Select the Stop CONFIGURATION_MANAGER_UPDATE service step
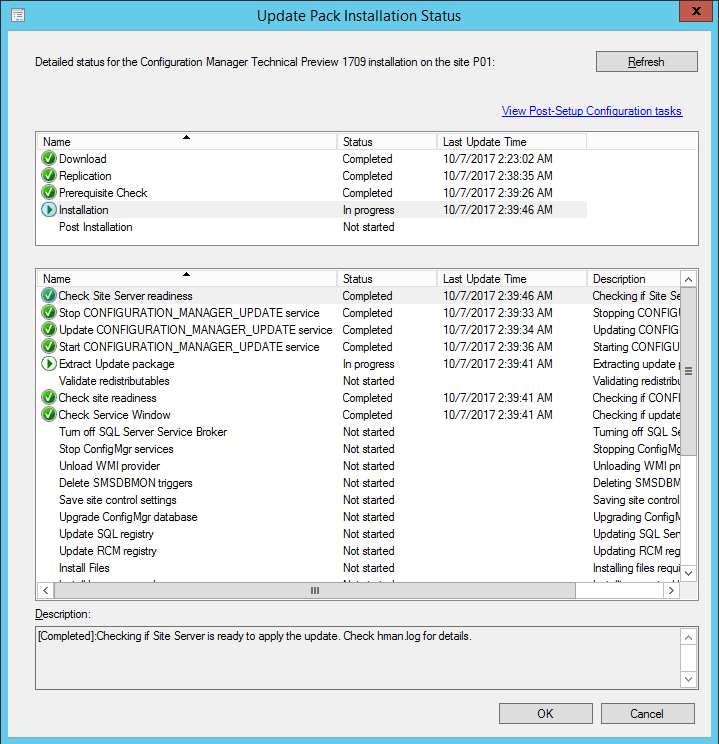 359,313
